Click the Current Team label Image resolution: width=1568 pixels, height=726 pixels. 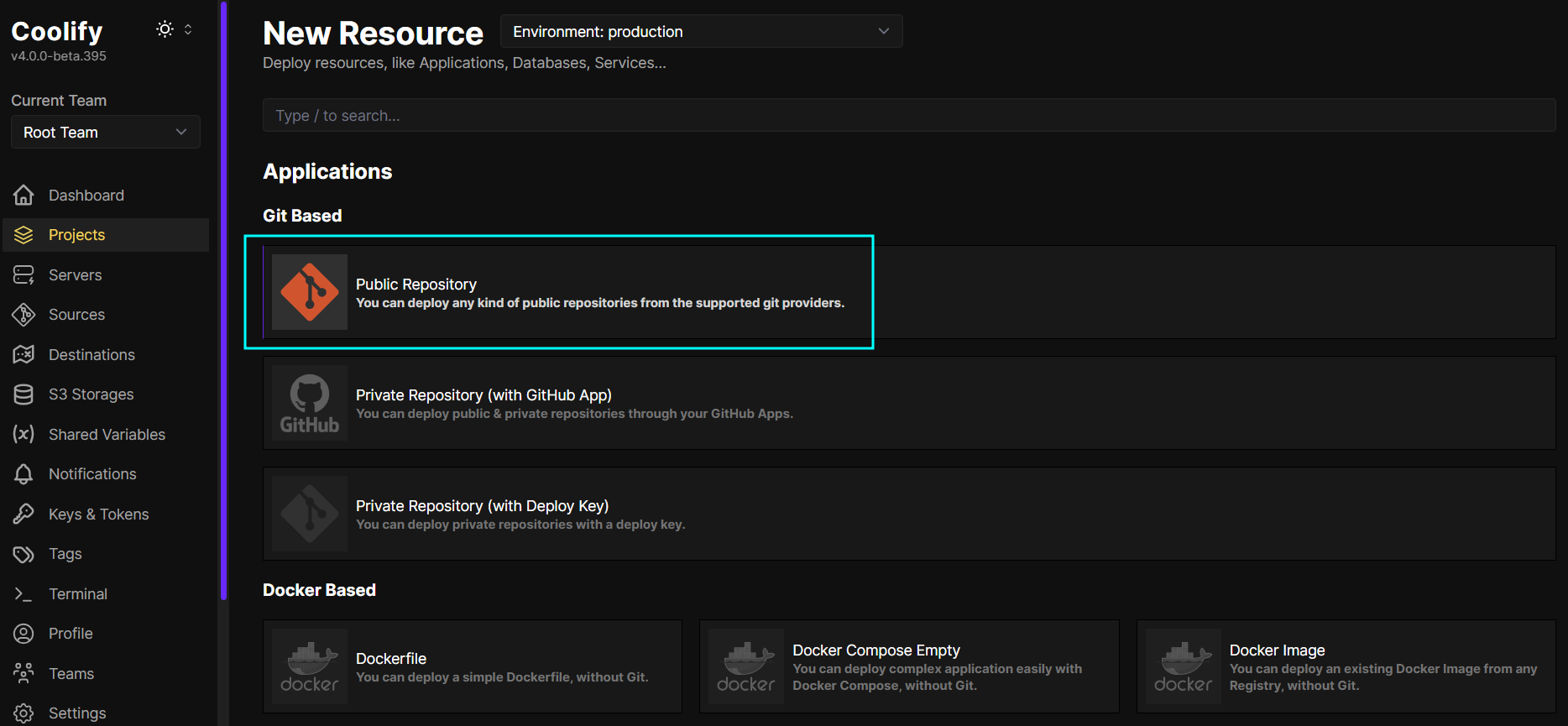[x=59, y=101]
